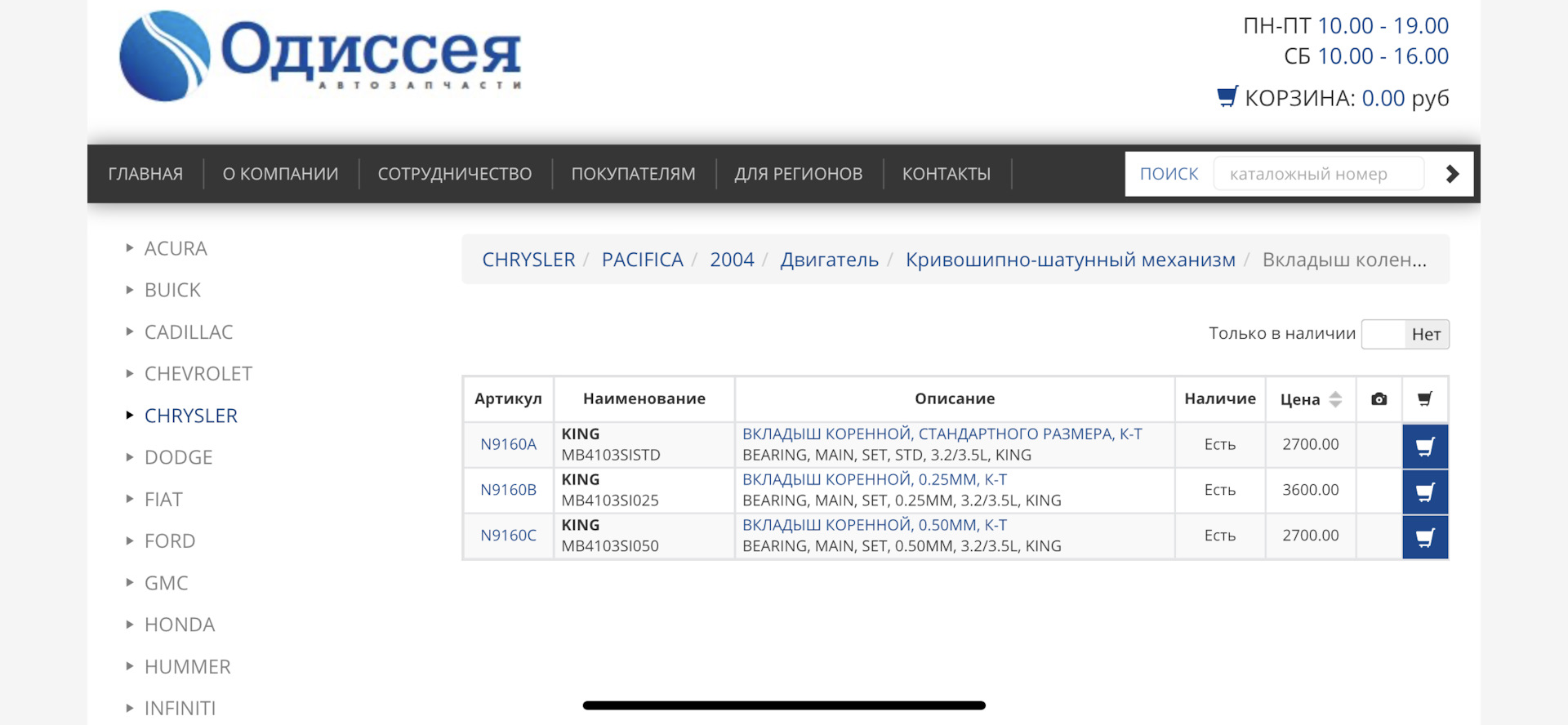
Task: Click the Наличие column header
Action: [x=1220, y=398]
